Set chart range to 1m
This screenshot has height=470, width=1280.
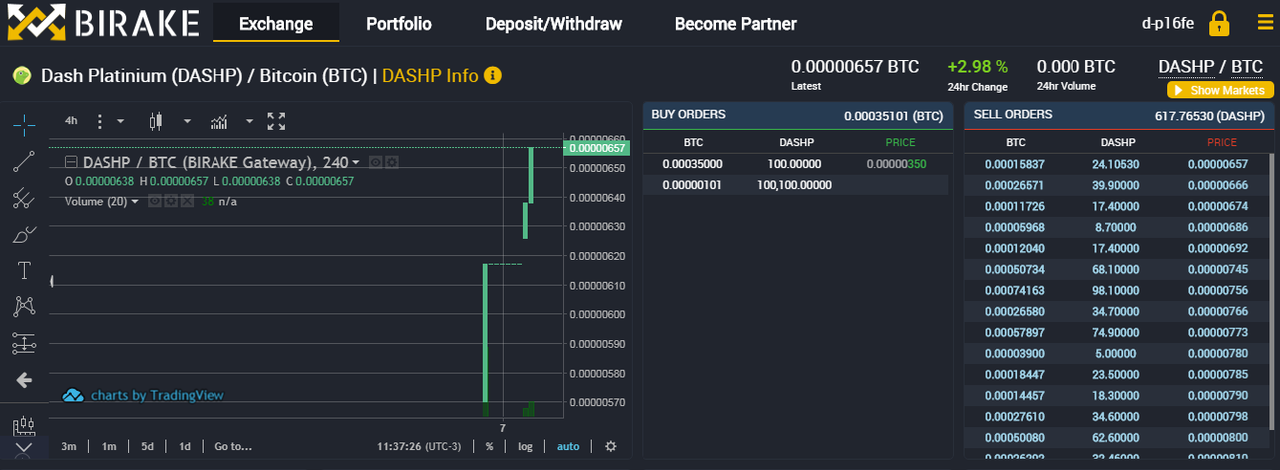click(109, 446)
